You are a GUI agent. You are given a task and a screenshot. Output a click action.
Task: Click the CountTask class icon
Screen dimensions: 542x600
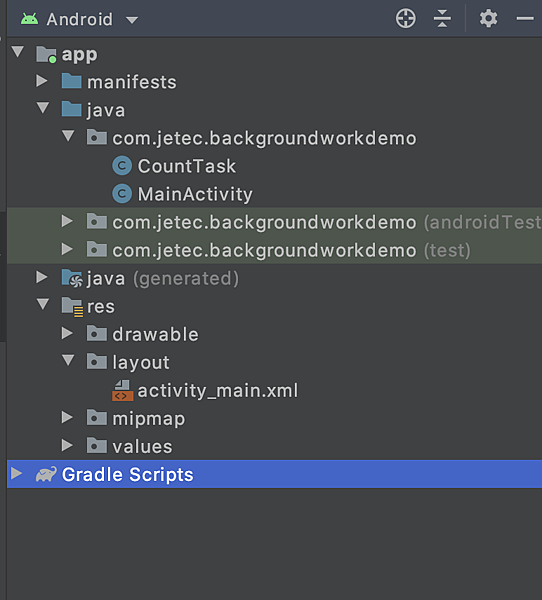[122, 166]
